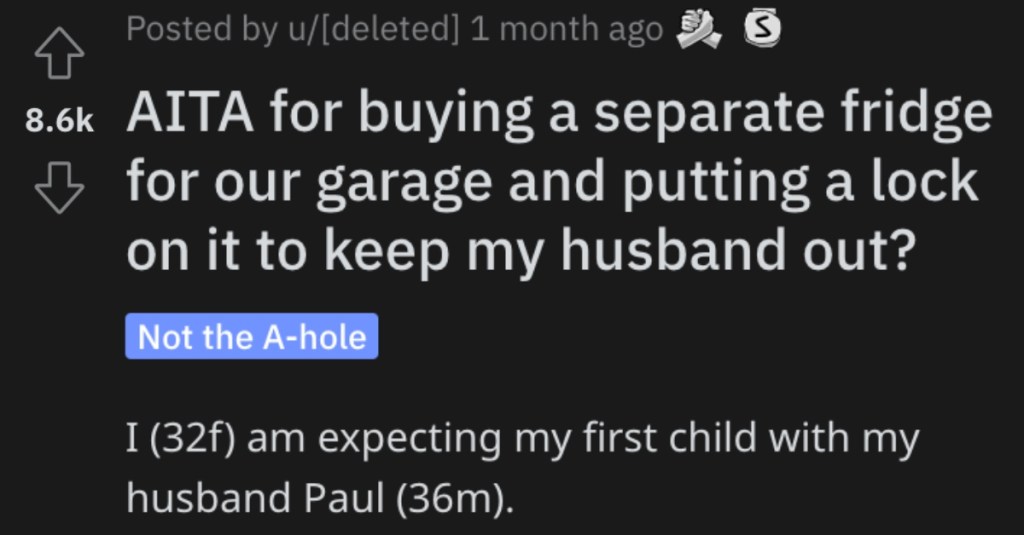Image resolution: width=1024 pixels, height=535 pixels.
Task: Click the 8.6k vote score
Action: (x=59, y=122)
